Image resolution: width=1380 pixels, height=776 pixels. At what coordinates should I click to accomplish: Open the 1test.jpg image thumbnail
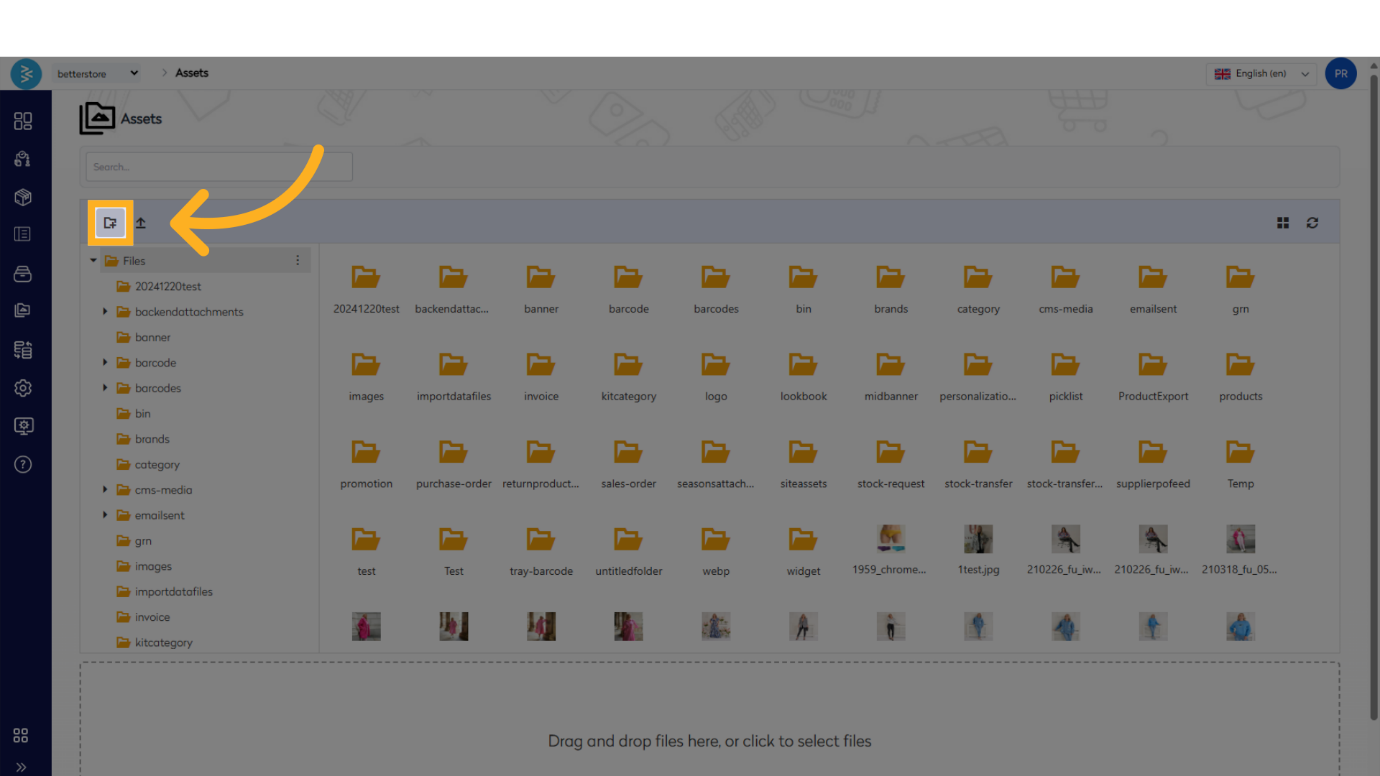(978, 540)
